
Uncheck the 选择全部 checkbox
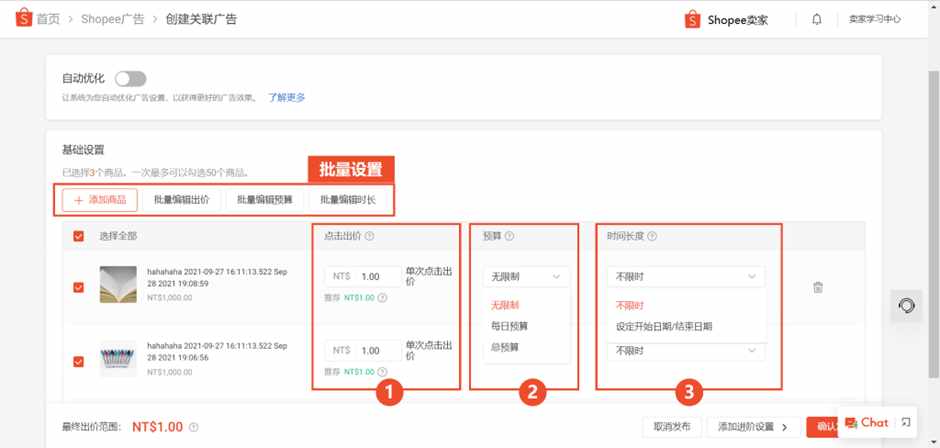(x=78, y=236)
